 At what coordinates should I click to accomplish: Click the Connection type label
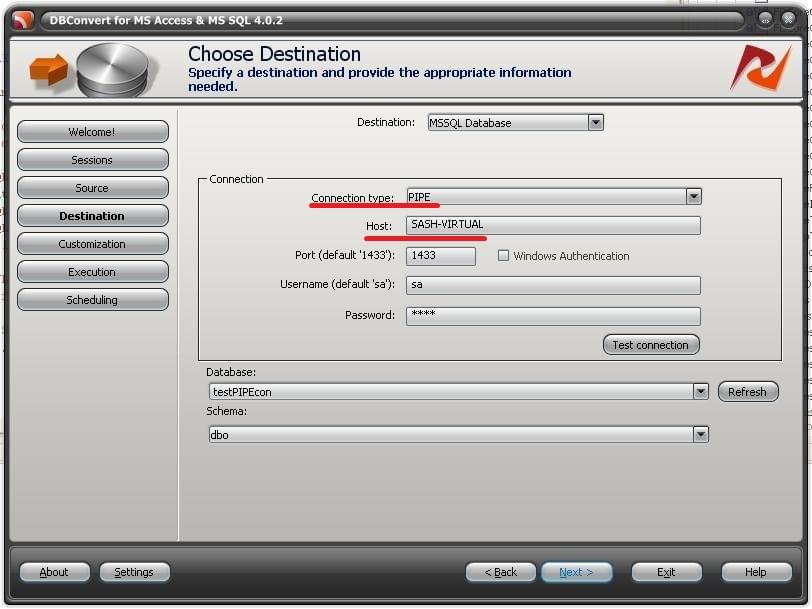coord(353,198)
